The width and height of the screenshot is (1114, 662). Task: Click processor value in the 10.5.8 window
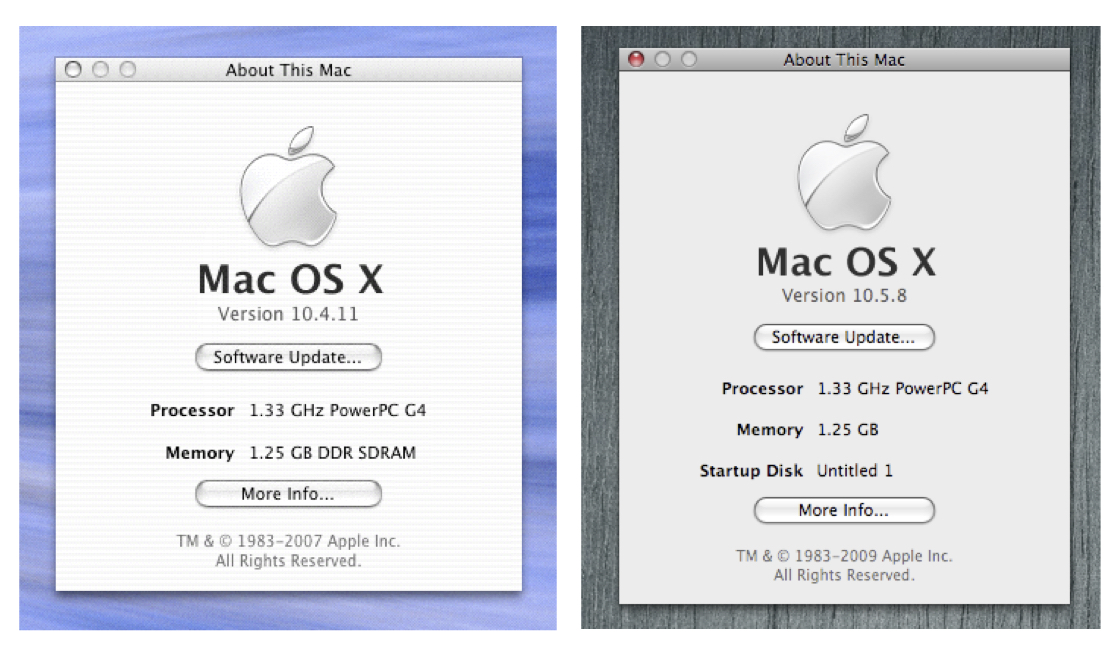click(x=903, y=389)
